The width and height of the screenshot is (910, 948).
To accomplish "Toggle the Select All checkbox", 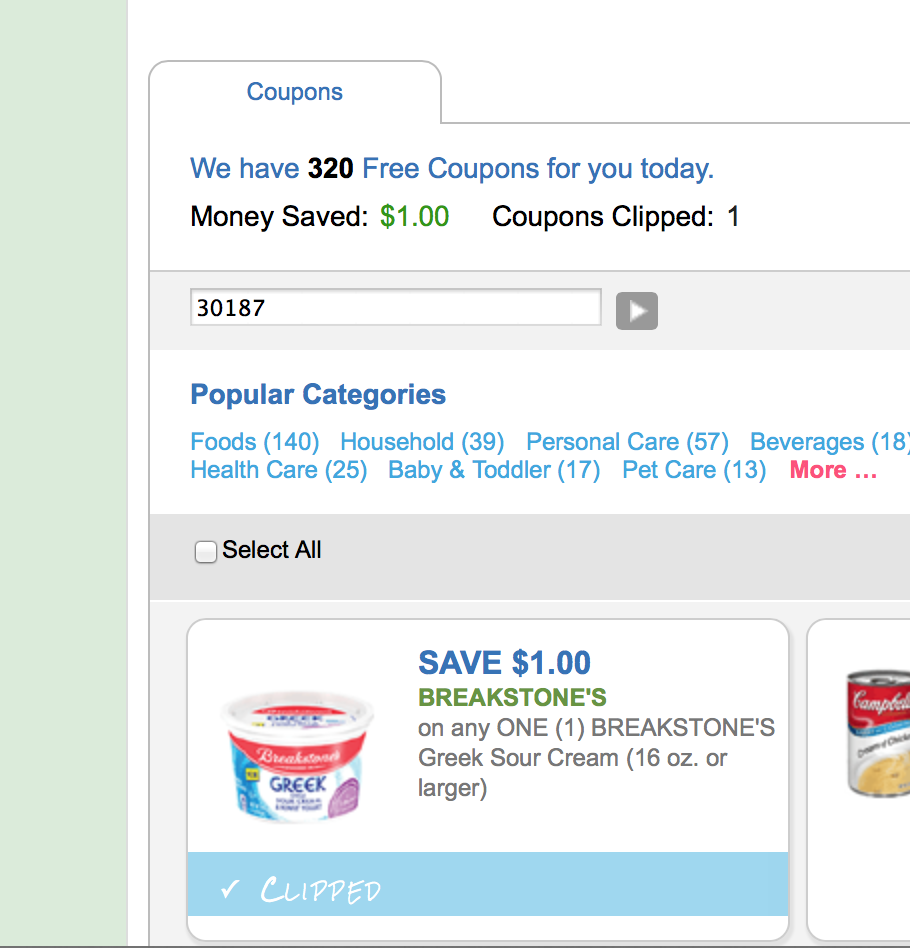I will [206, 552].
